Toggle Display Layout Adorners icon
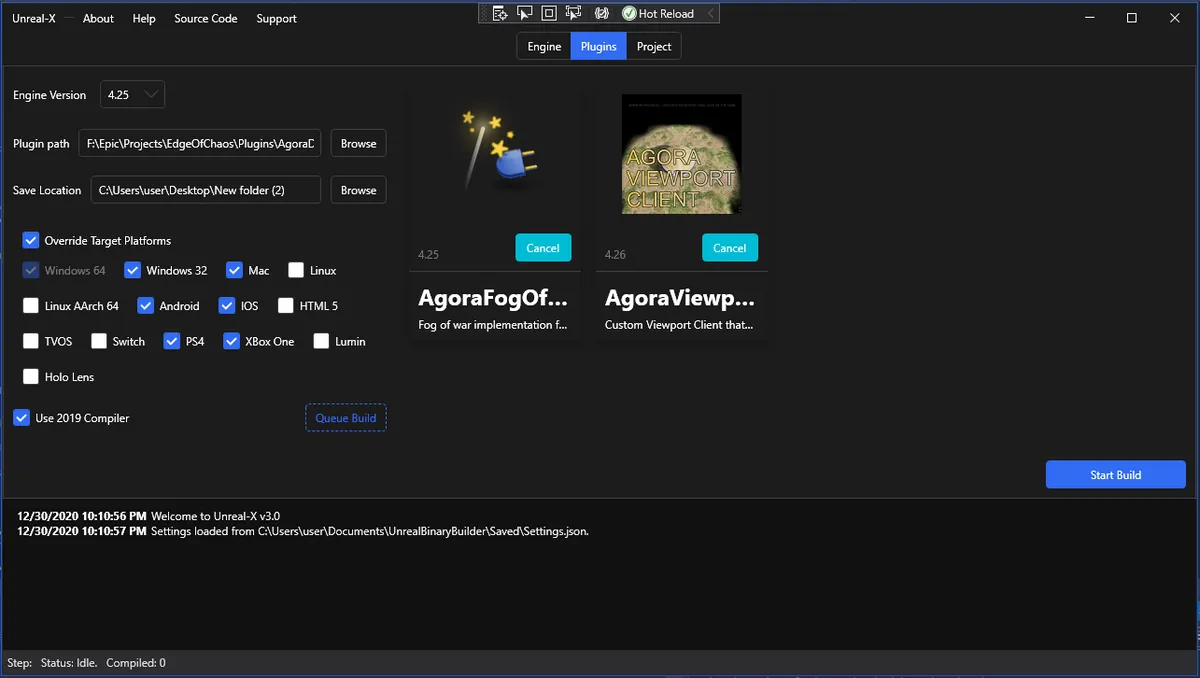The width and height of the screenshot is (1200, 678). [549, 14]
